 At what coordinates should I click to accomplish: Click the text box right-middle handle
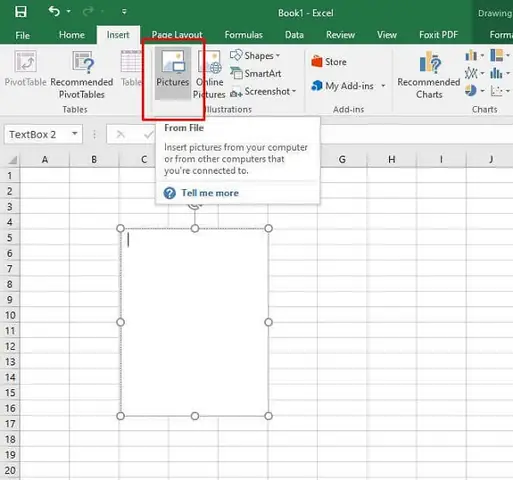tap(268, 322)
